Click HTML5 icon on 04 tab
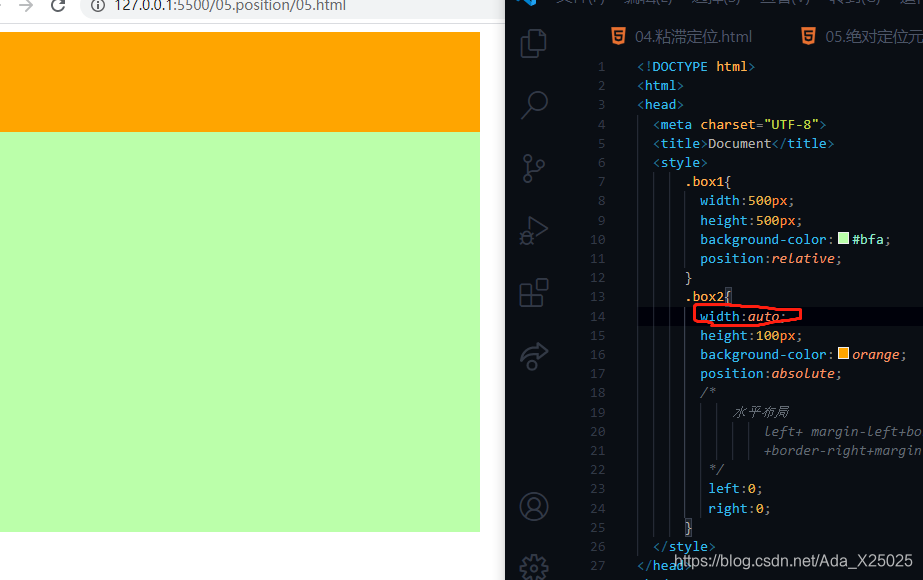Viewport: 923px width, 580px height. click(x=618, y=37)
